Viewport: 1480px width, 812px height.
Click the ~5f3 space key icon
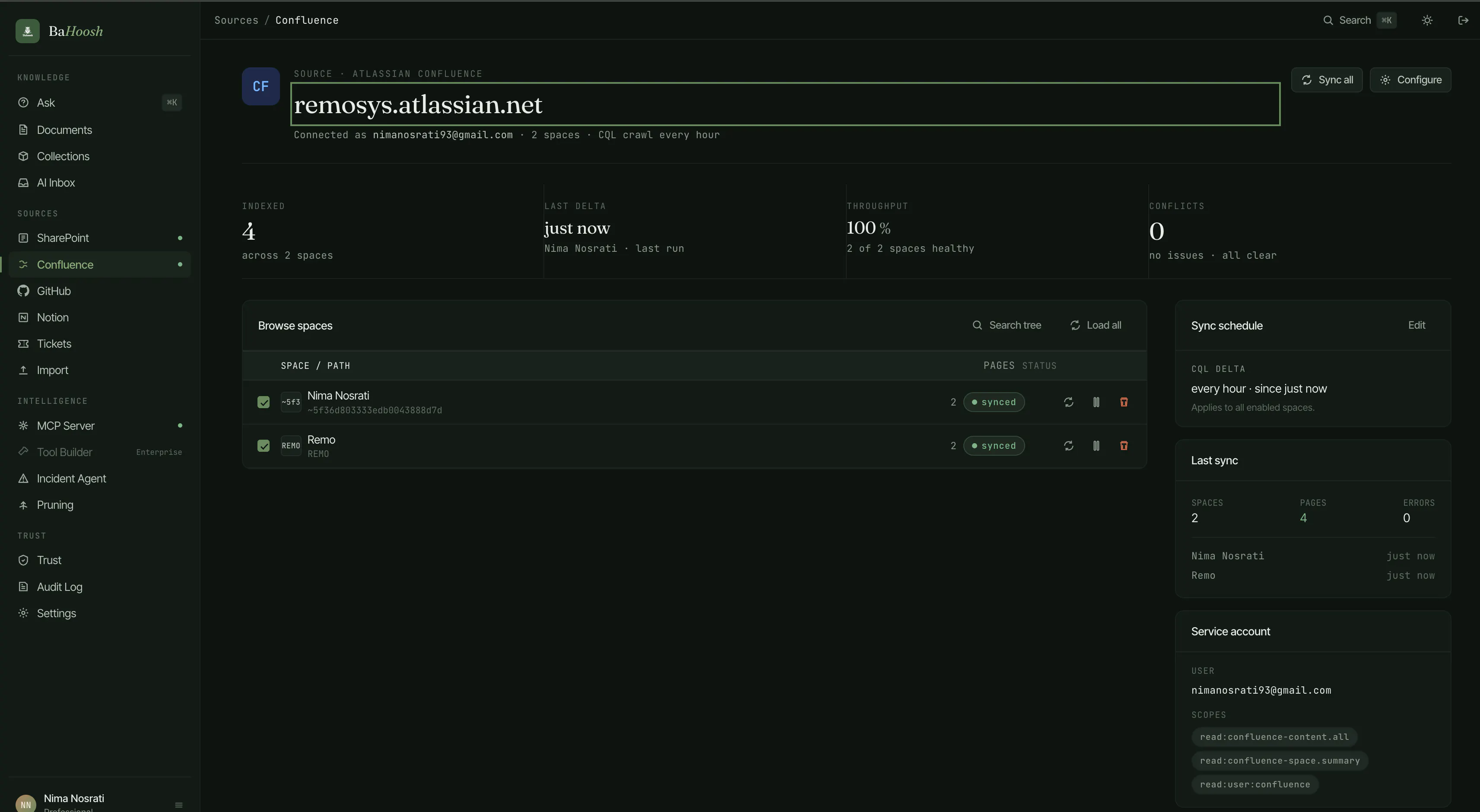(291, 402)
